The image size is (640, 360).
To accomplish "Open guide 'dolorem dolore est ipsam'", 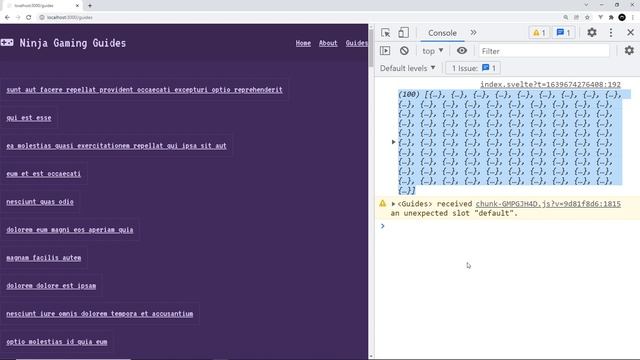I will pos(51,286).
